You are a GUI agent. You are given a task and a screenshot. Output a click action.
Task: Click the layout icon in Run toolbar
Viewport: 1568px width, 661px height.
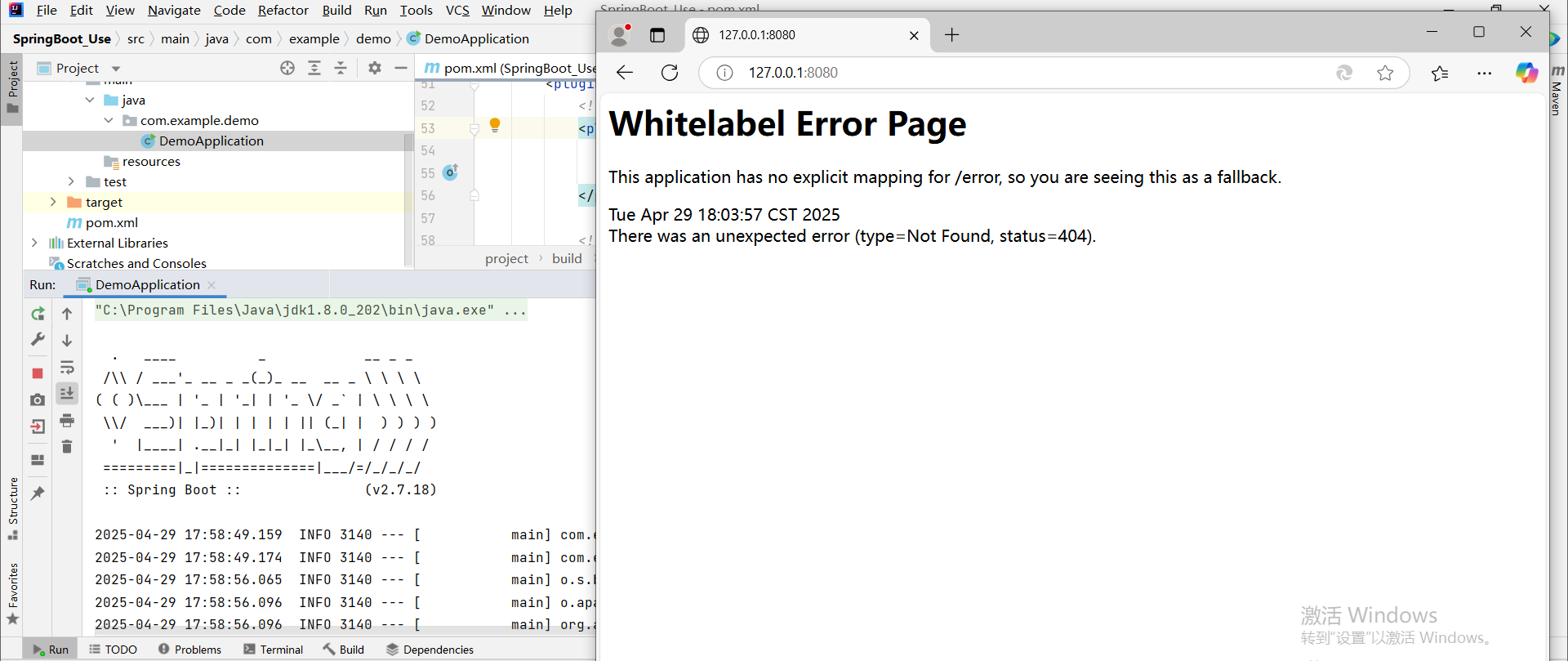coord(38,460)
